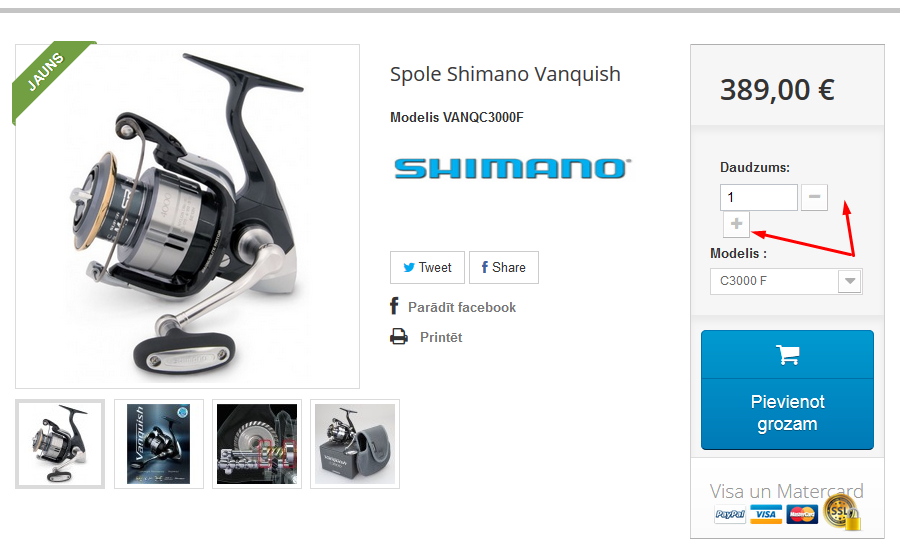Image resolution: width=904 pixels, height=550 pixels.
Task: Click the printer icon
Action: [399, 337]
